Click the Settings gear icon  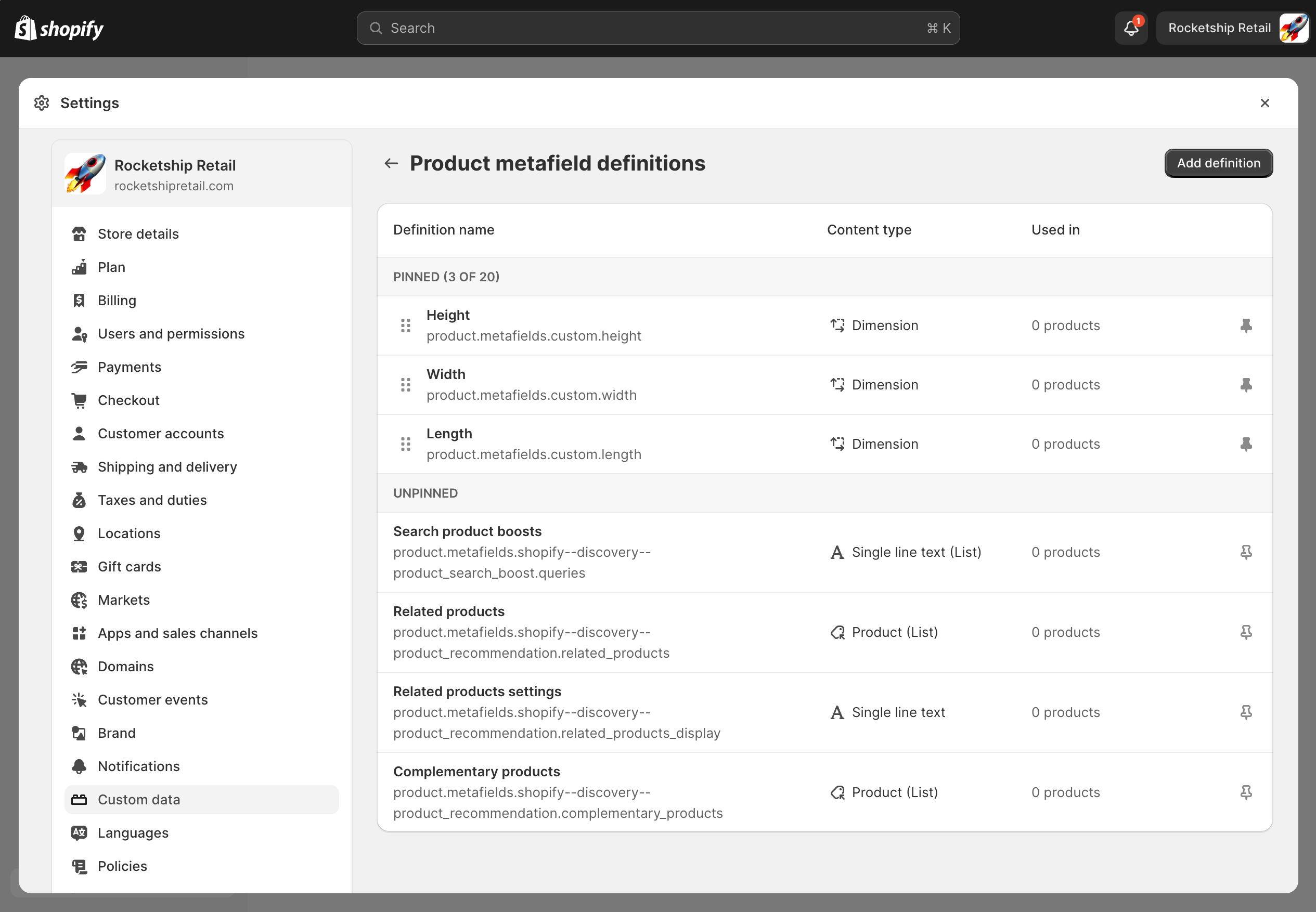pyautogui.click(x=42, y=103)
